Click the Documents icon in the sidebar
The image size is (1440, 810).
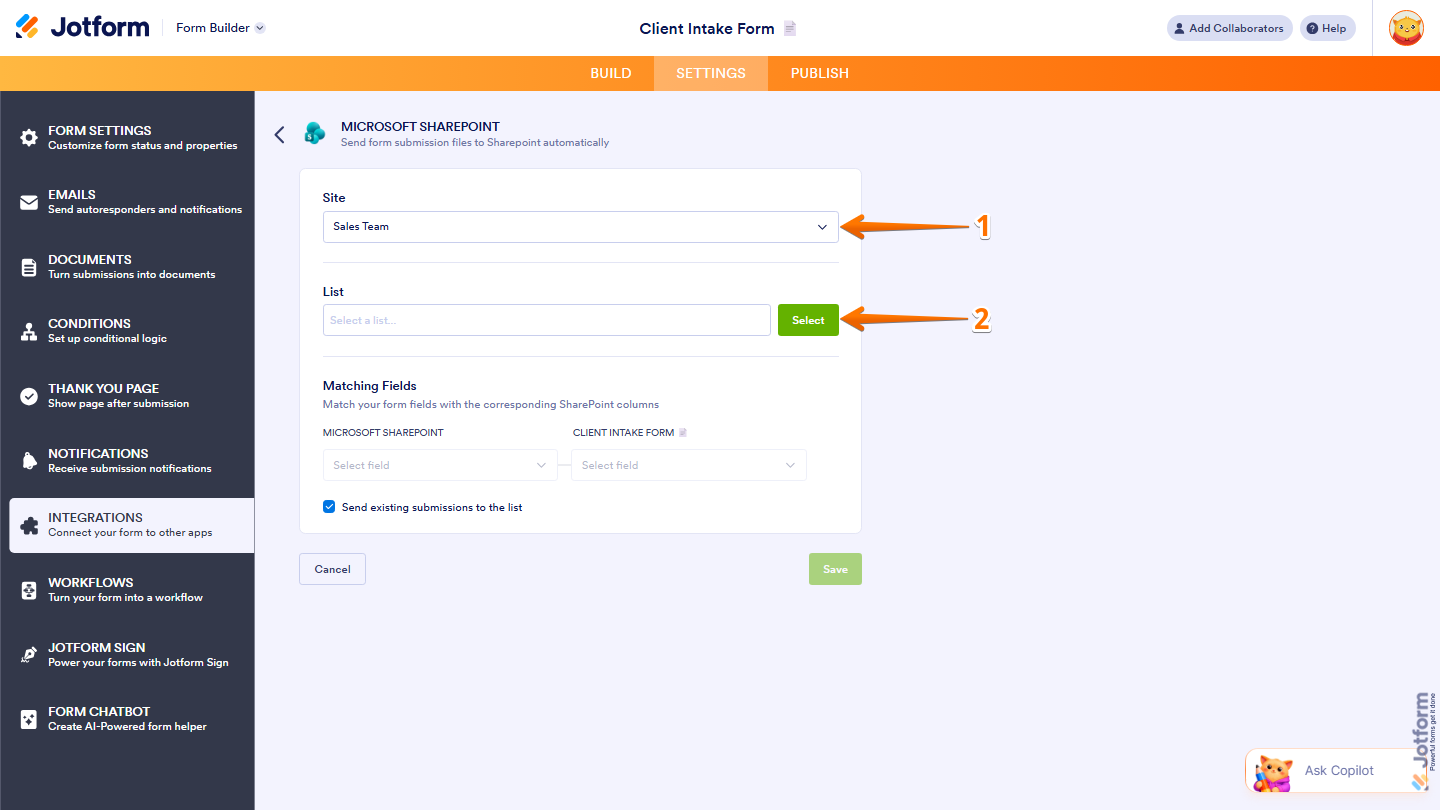pos(29,265)
